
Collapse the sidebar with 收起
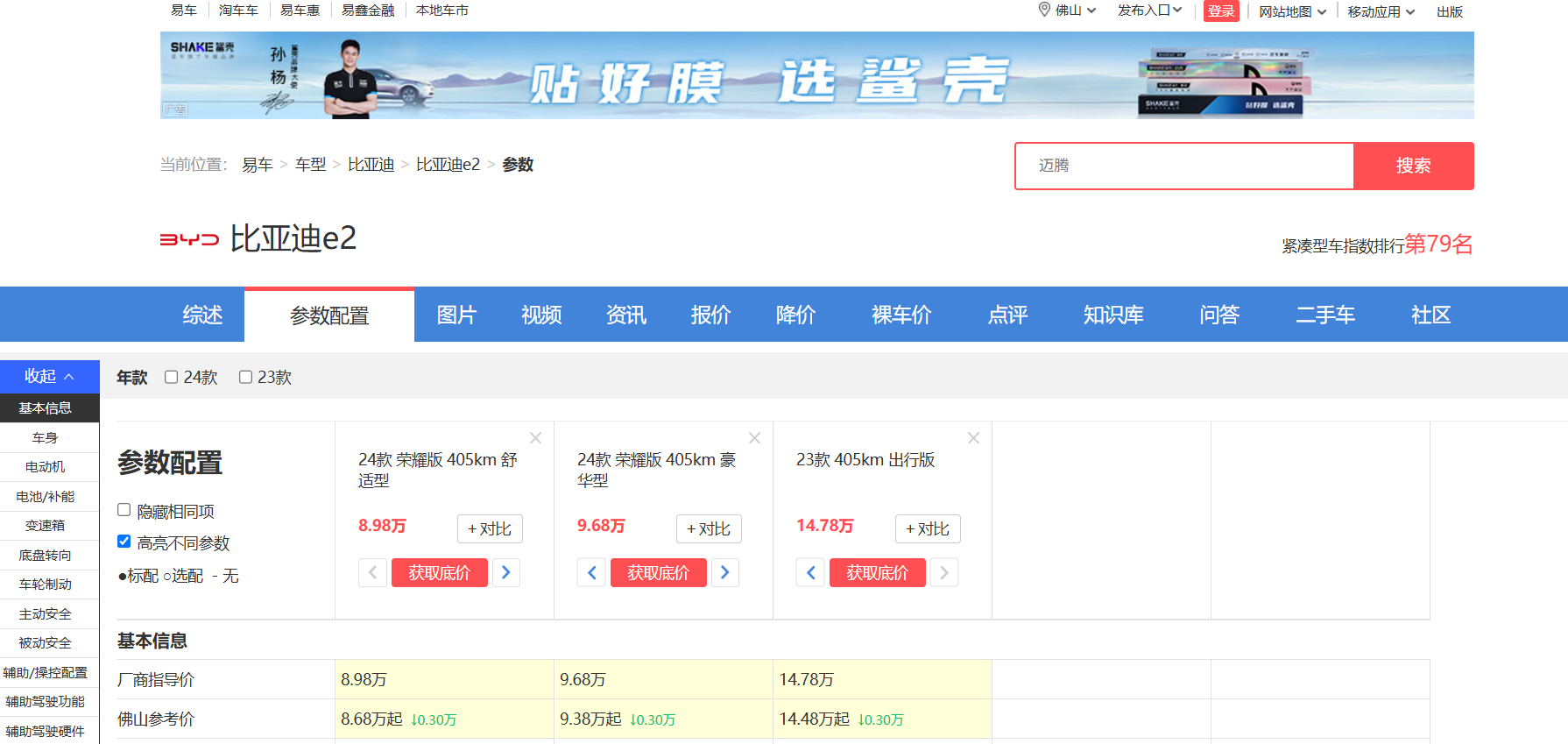(x=49, y=376)
